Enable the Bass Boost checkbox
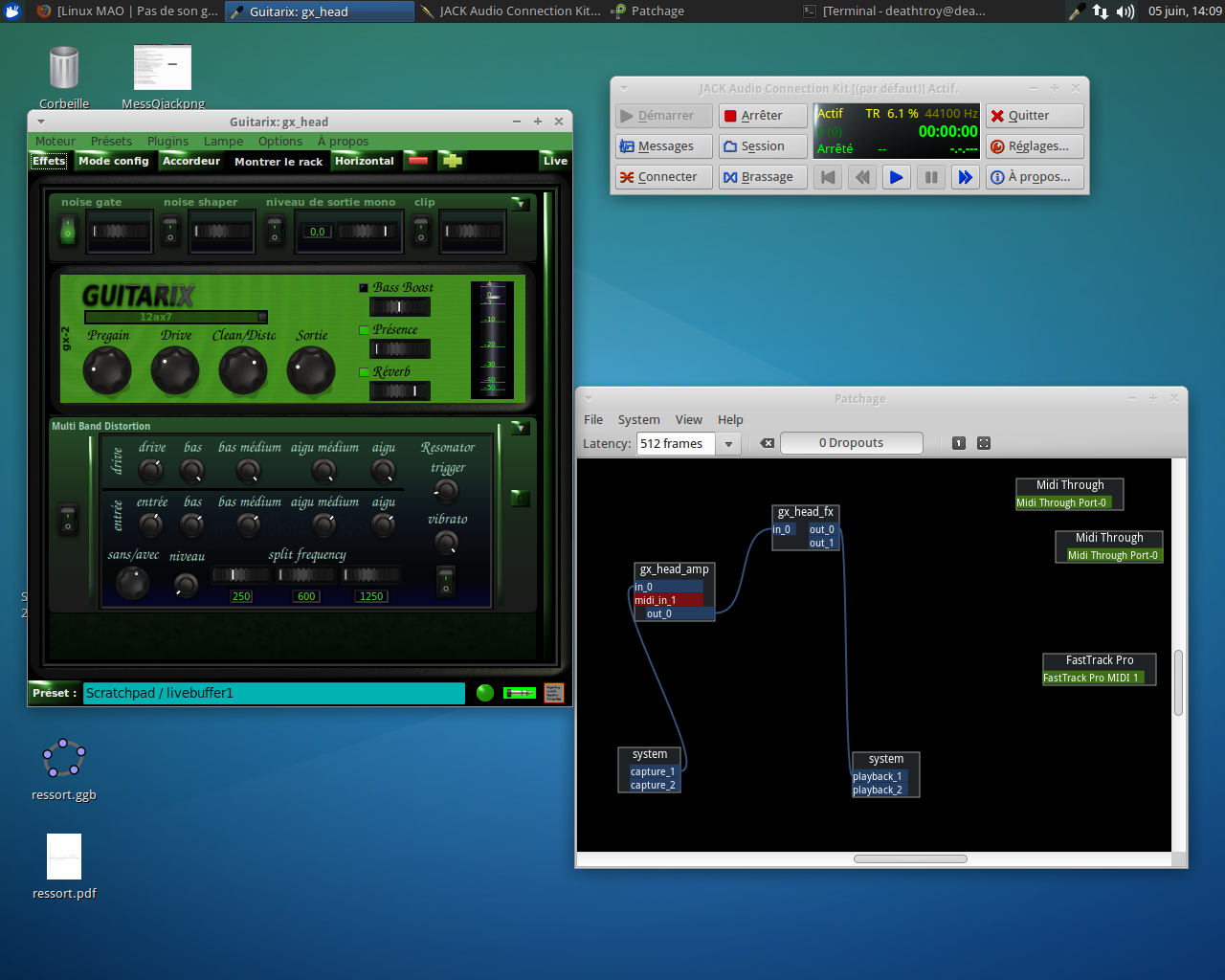The image size is (1225, 980). point(364,287)
